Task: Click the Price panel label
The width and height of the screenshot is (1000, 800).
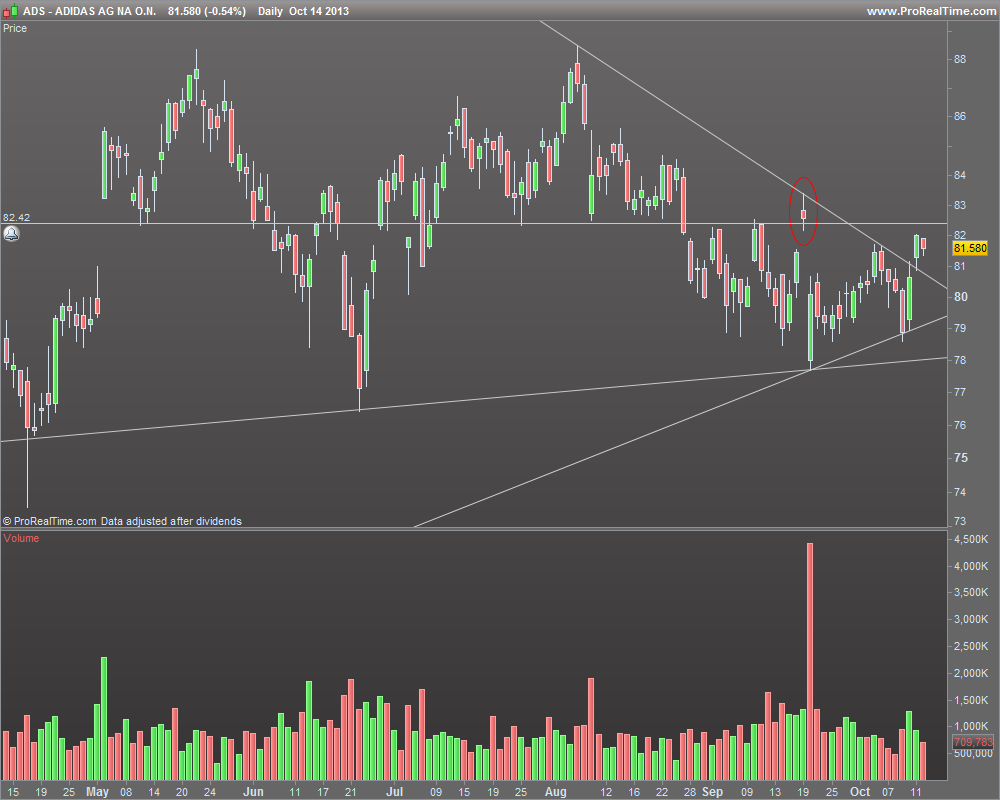Action: coord(15,28)
